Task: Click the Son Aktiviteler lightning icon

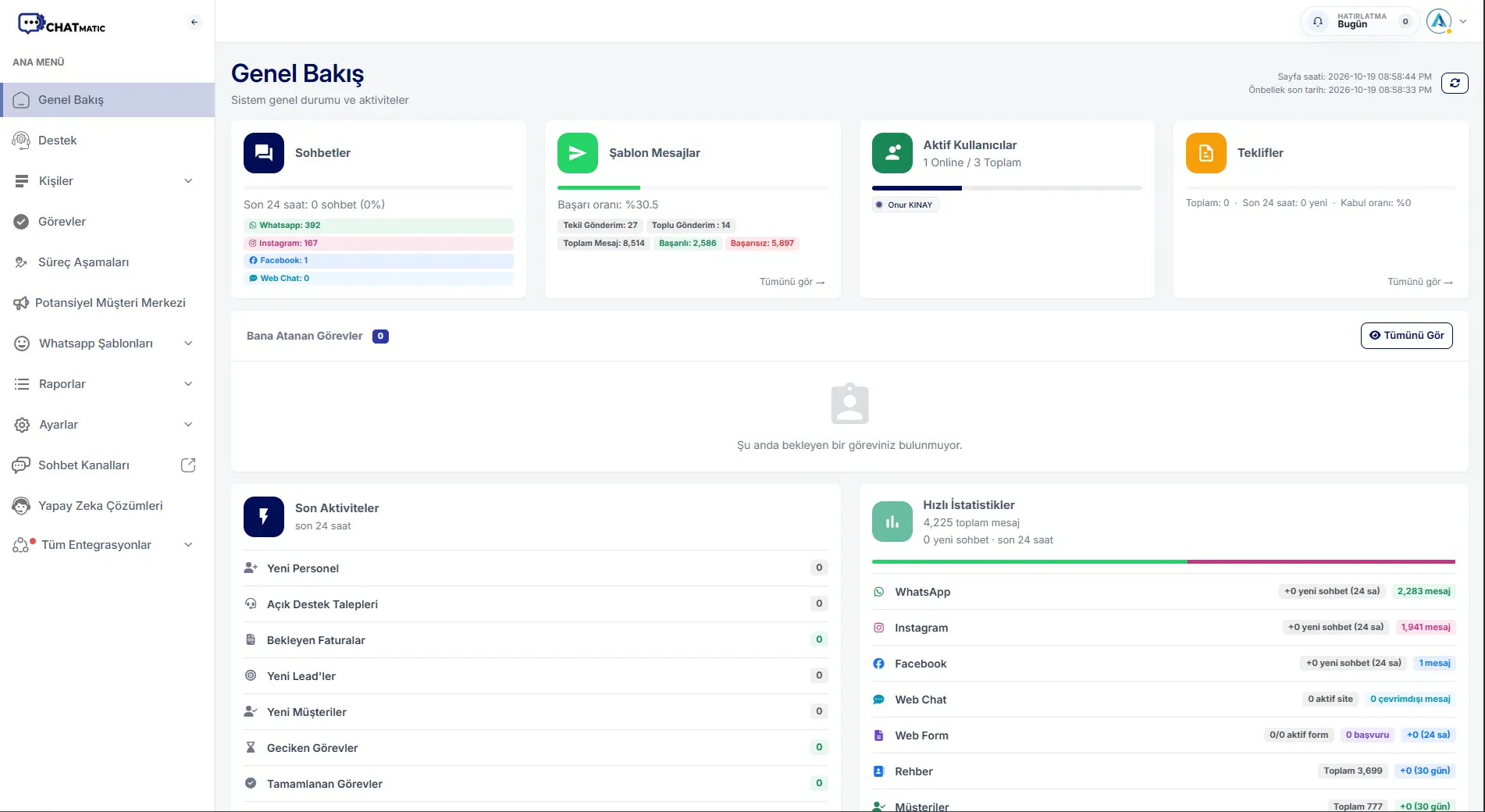Action: (x=264, y=517)
